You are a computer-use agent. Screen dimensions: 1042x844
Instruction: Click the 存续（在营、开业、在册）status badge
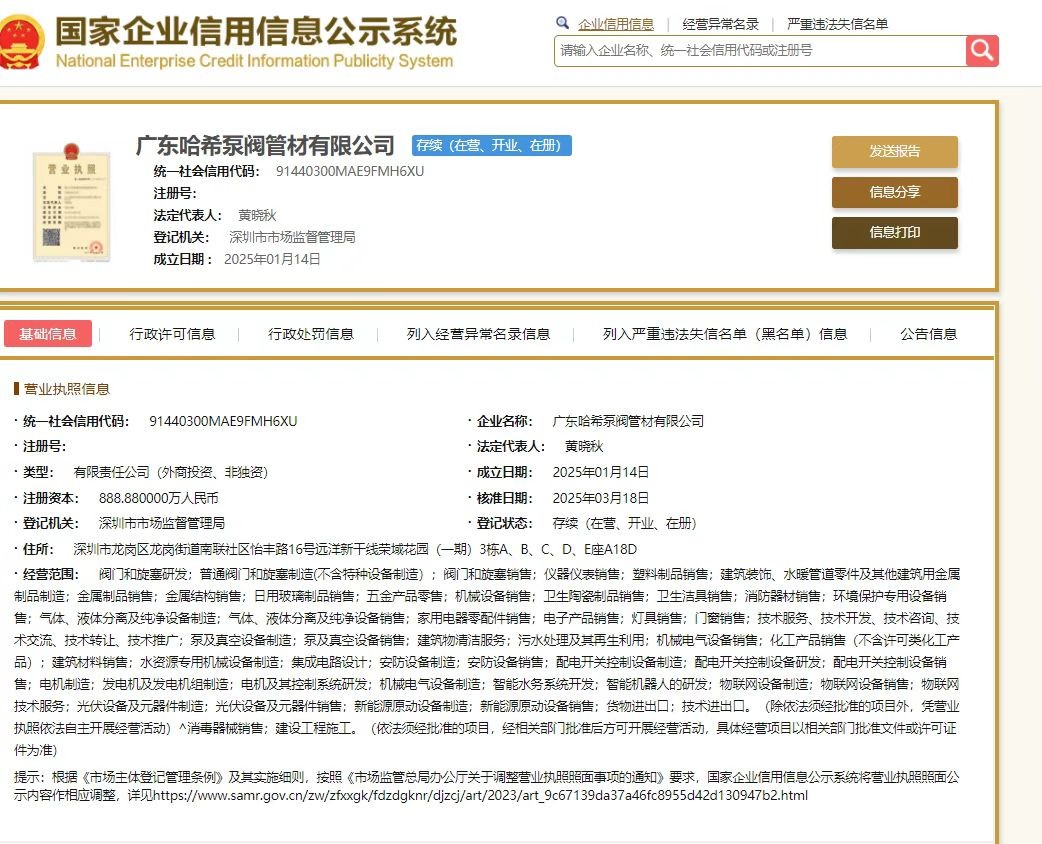[x=492, y=146]
